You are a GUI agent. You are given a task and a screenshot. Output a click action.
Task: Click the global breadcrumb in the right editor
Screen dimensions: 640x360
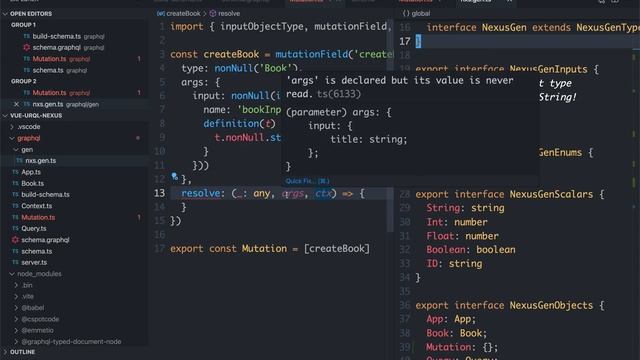417,13
